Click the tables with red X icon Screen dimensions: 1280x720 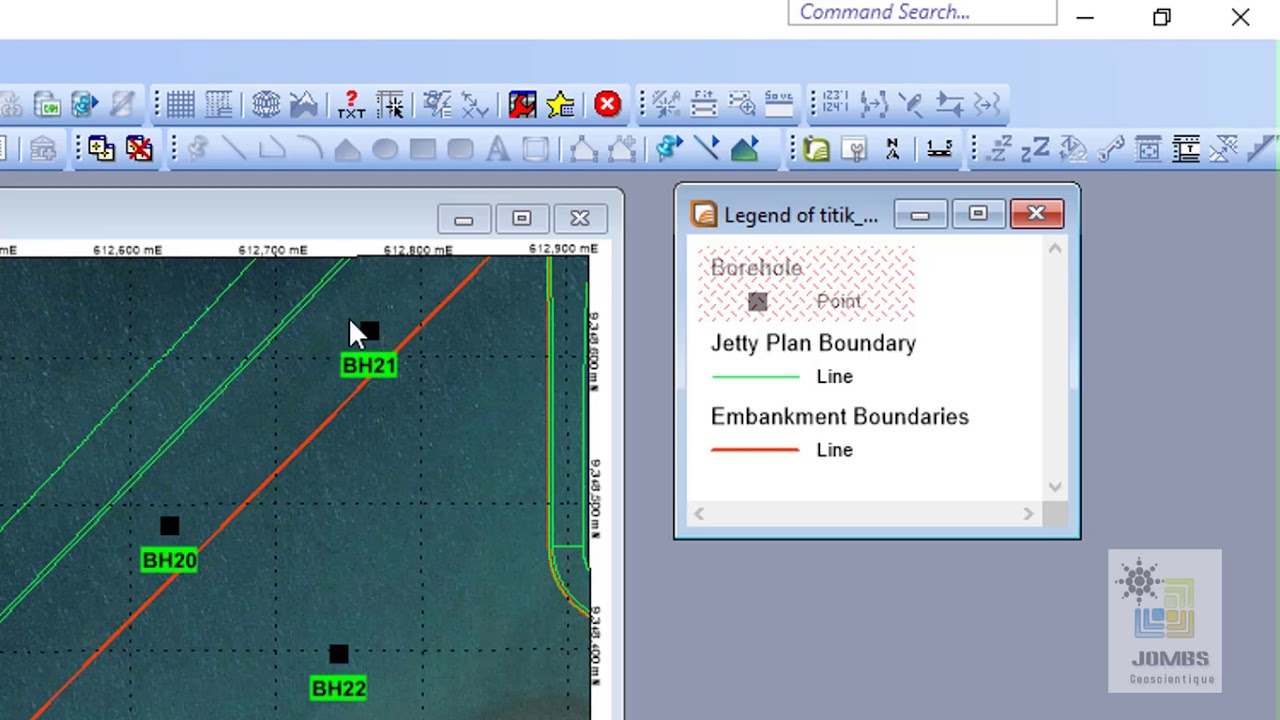[139, 149]
